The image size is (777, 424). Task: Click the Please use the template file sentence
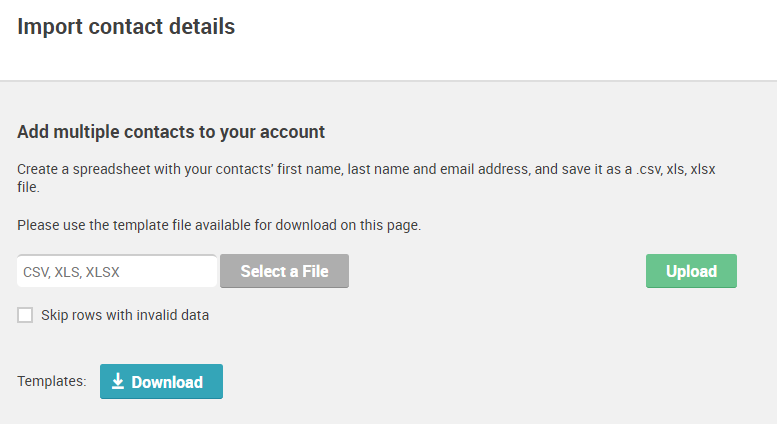(x=219, y=225)
